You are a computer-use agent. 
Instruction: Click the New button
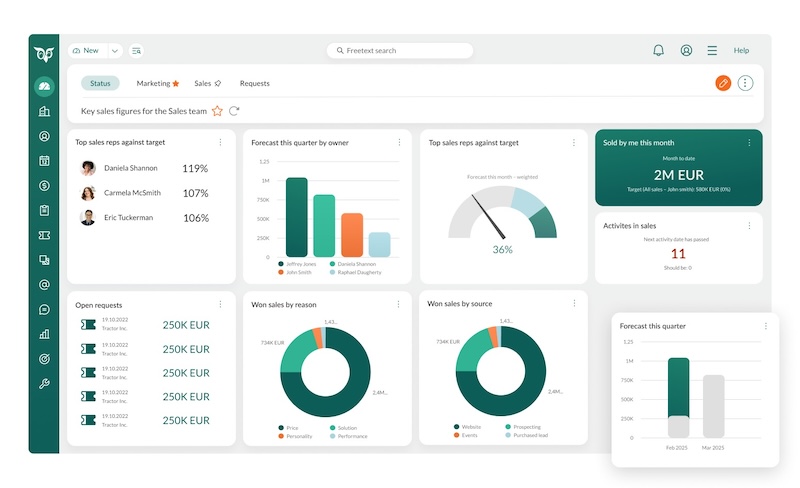coord(86,50)
